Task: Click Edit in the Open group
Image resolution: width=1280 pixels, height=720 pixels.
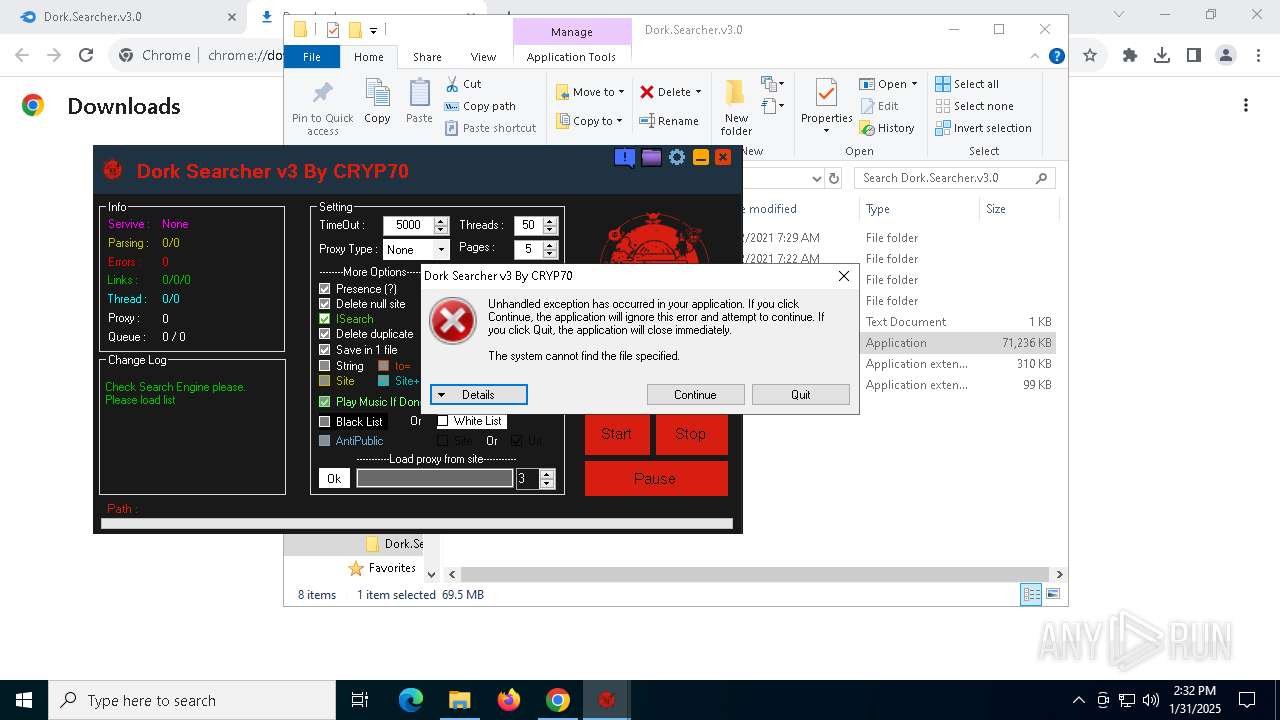Action: point(879,106)
